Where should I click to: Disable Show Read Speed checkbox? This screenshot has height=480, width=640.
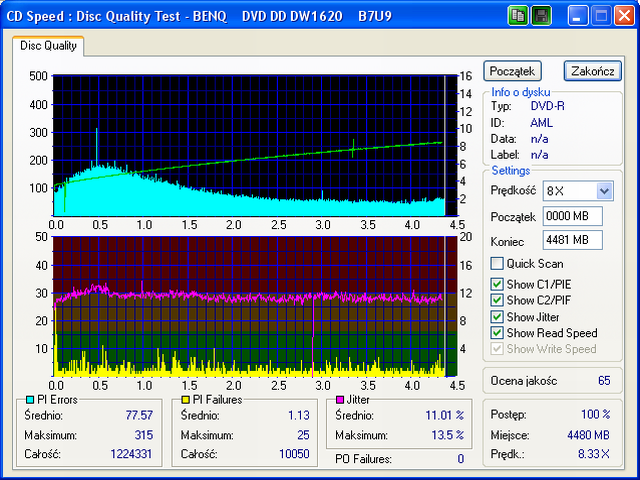pos(497,333)
